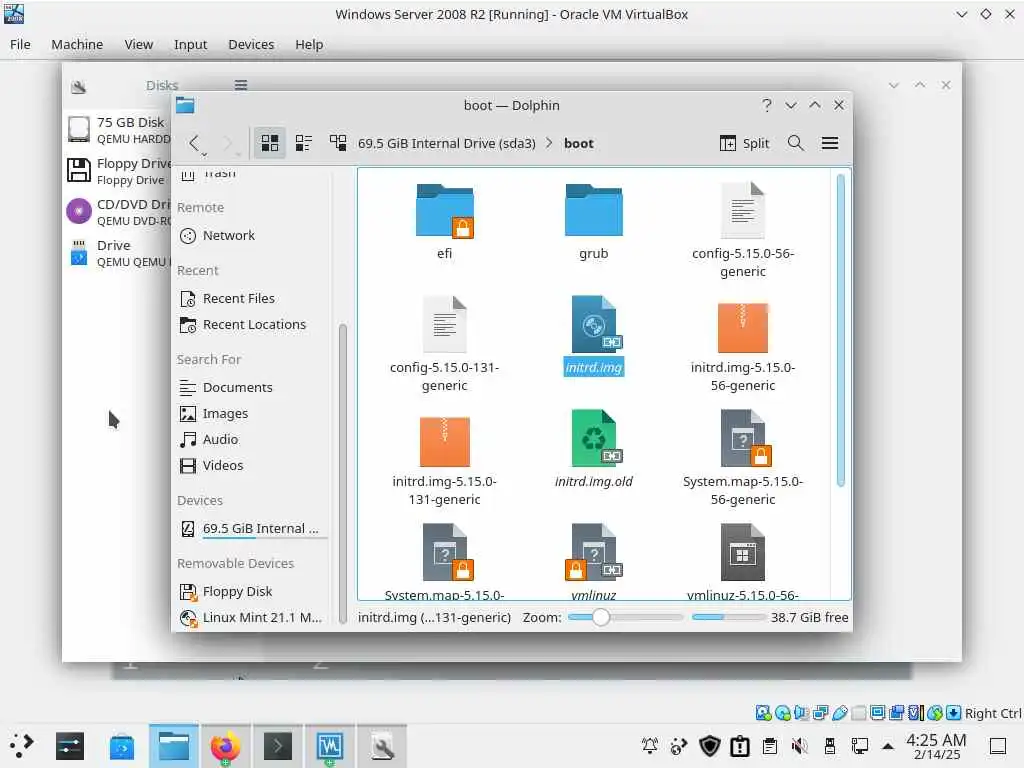Open 69.5 GiB Internal device entry
This screenshot has width=1024, height=768.
pyautogui.click(x=251, y=528)
